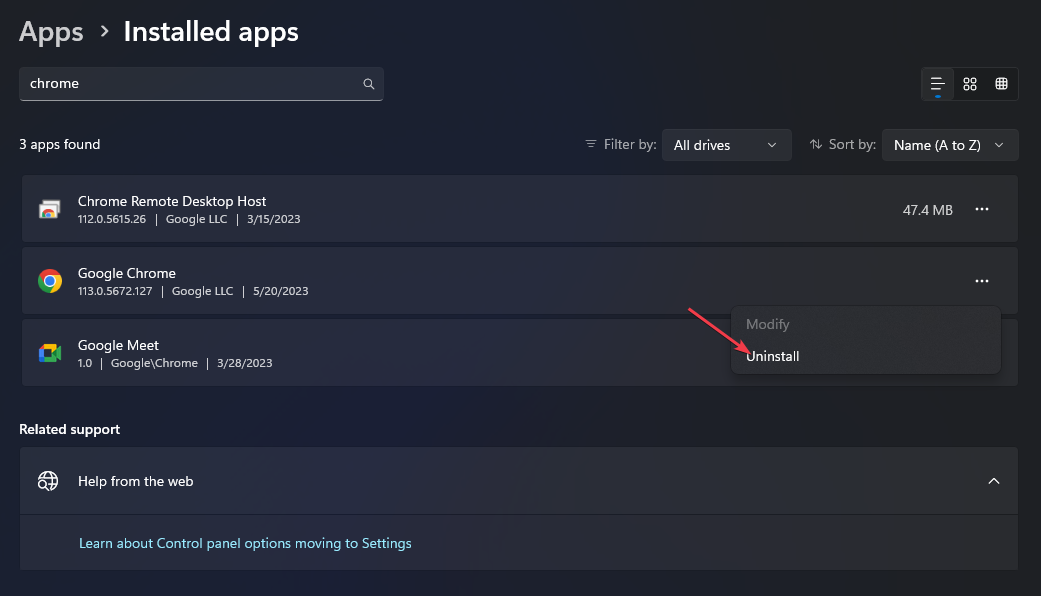Switch to list view layout

[937, 84]
